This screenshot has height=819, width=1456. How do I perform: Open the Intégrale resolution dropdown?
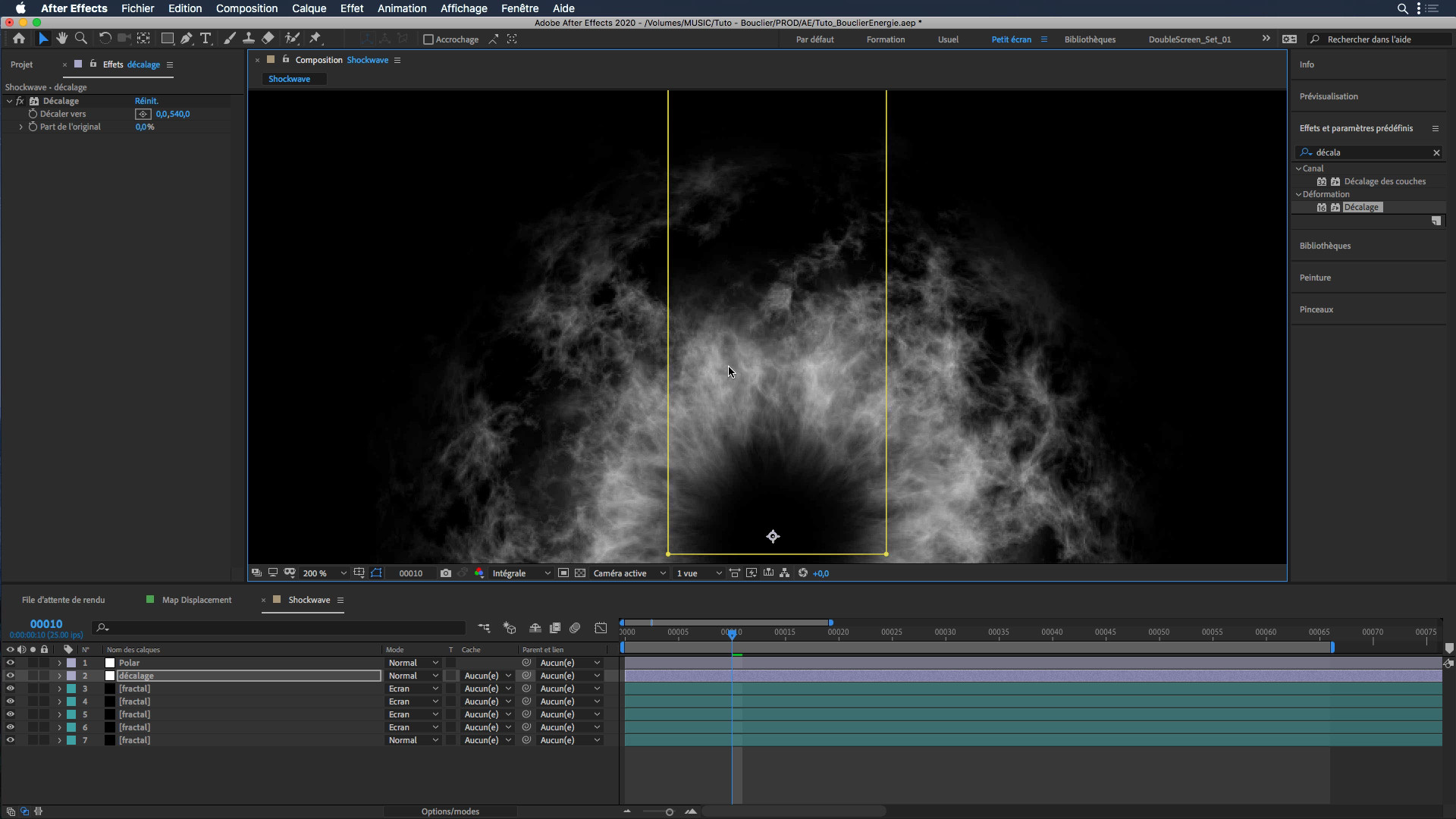click(521, 573)
